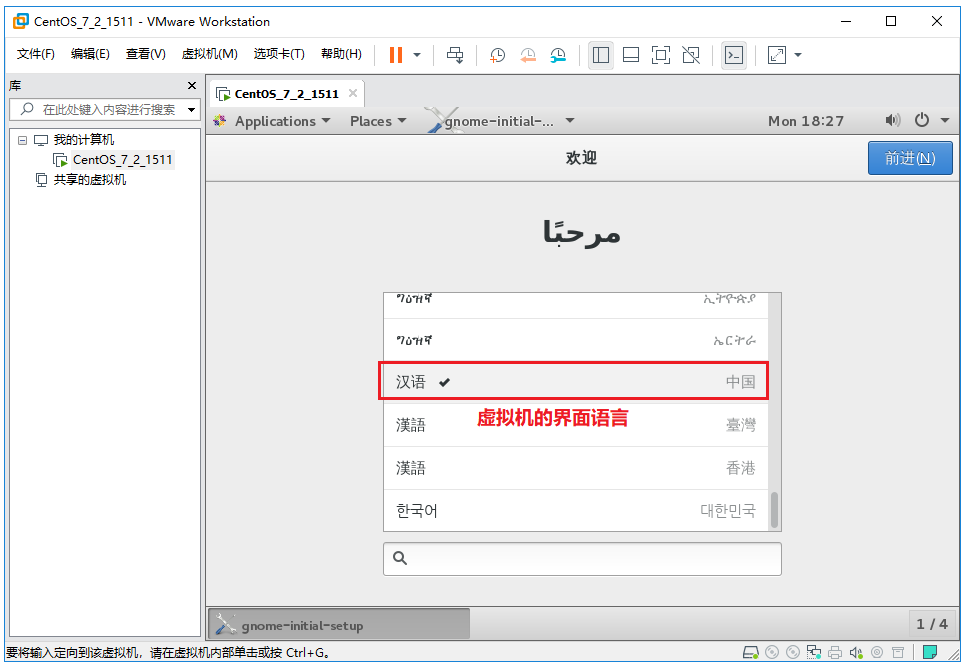Select 한국어 대한민국 language row
The width and height of the screenshot is (967, 669).
[x=575, y=511]
